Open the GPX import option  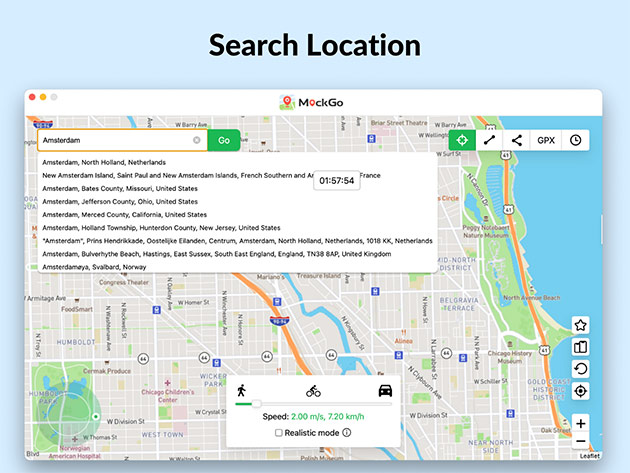[x=546, y=140]
